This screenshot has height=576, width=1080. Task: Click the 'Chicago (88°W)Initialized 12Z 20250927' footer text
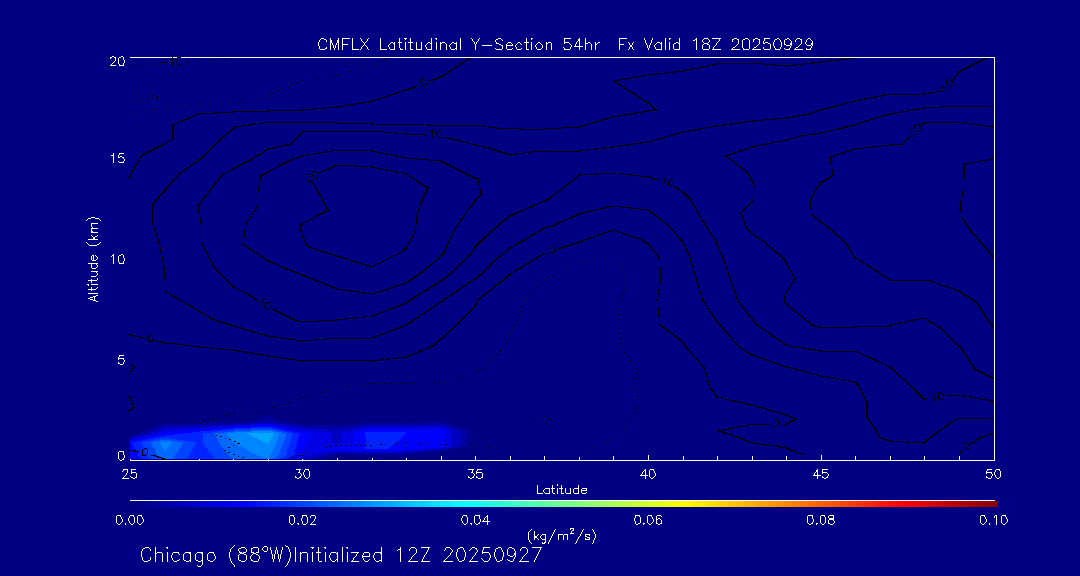click(x=341, y=555)
